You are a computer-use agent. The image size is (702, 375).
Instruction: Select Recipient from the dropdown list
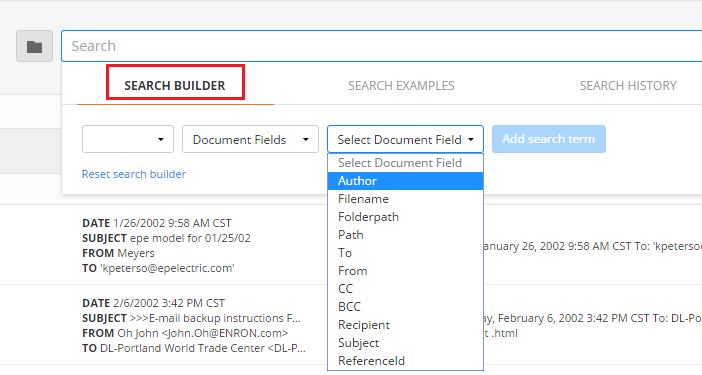[x=405, y=324]
